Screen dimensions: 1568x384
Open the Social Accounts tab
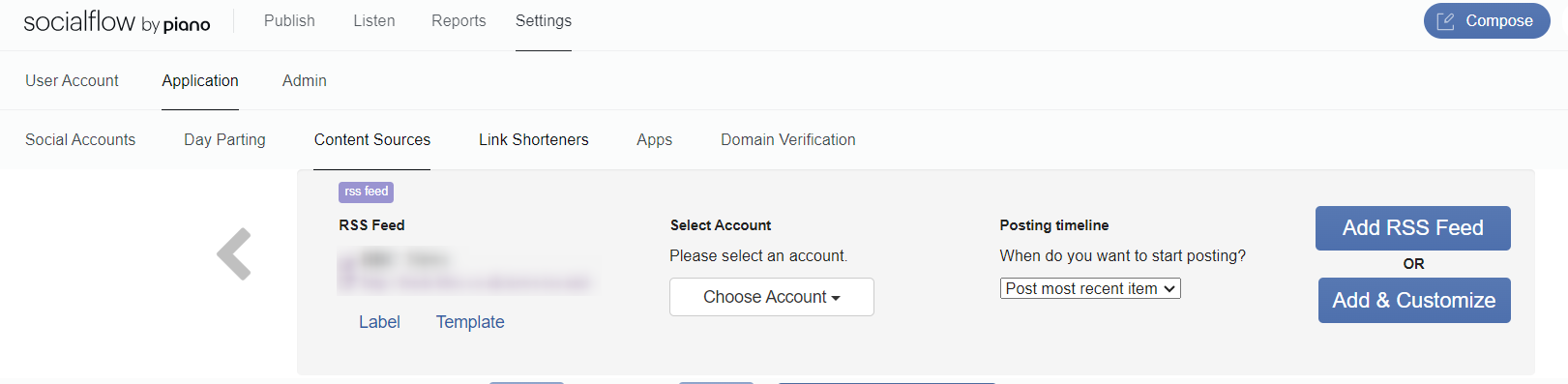(x=80, y=139)
